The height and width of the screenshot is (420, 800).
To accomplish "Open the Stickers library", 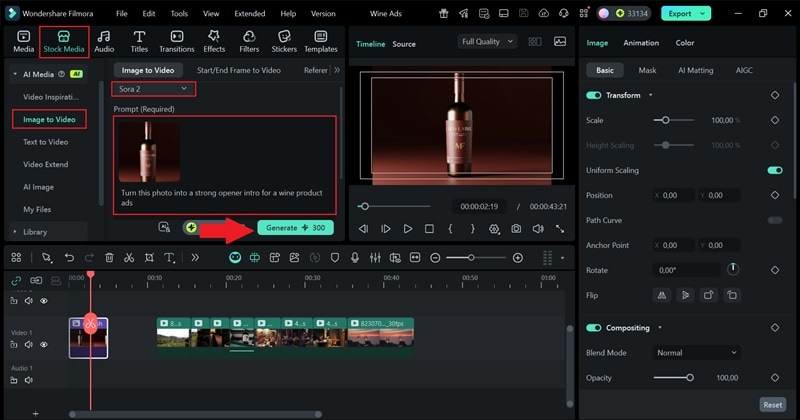I will 284,41.
